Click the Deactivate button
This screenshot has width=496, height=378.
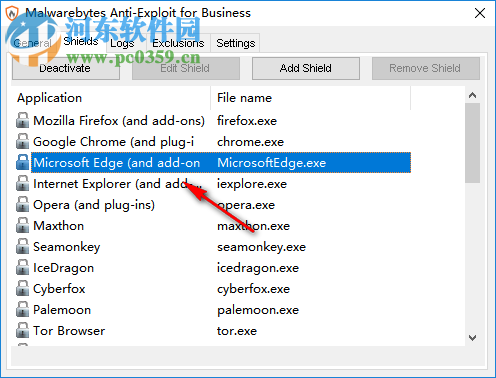pos(66,68)
